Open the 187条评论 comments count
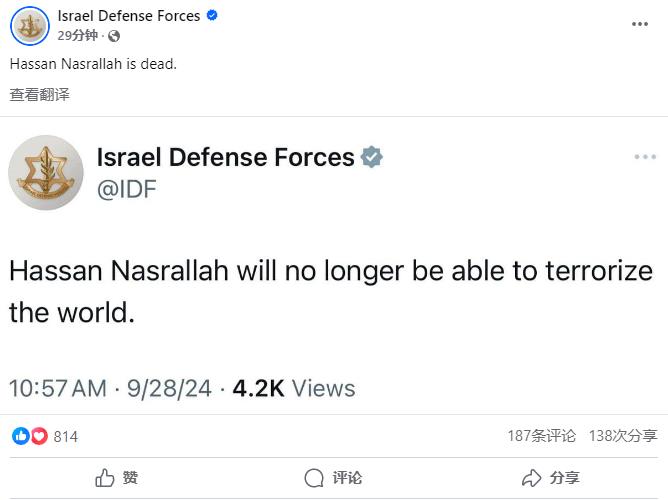Screen dimensions: 668x500 coord(541,436)
